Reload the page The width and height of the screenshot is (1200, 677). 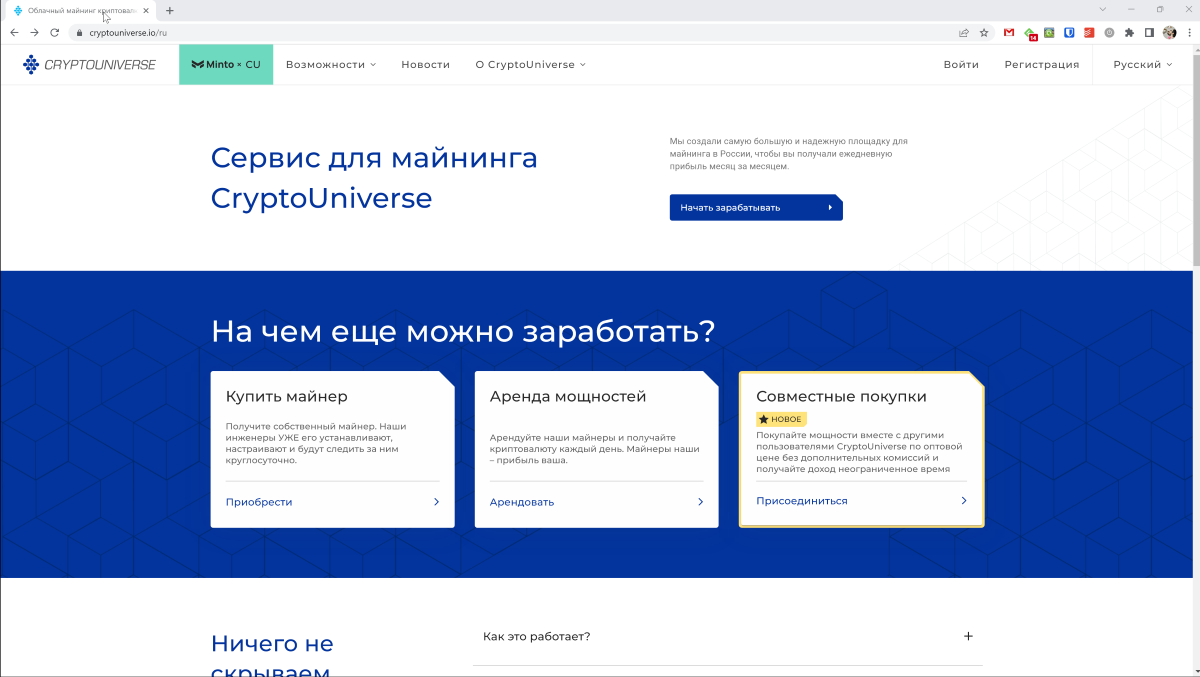point(55,32)
